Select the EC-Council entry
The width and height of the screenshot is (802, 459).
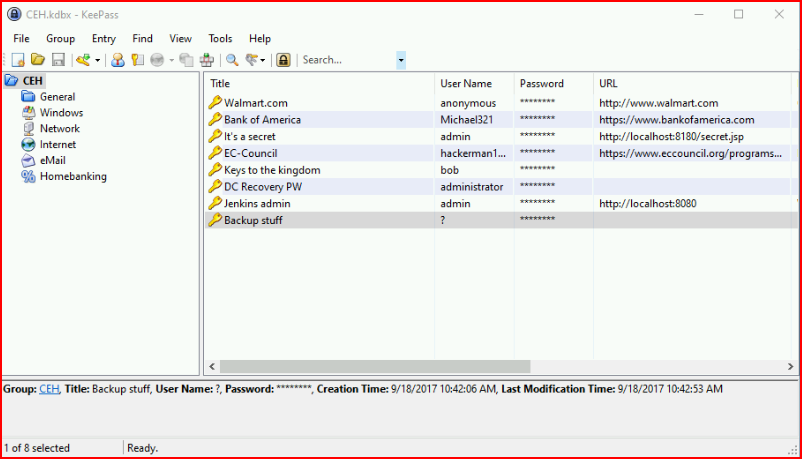coord(251,154)
